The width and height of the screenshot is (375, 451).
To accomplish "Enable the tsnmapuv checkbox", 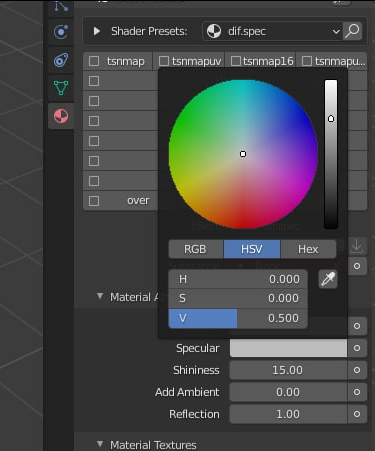I will pyautogui.click(x=164, y=61).
